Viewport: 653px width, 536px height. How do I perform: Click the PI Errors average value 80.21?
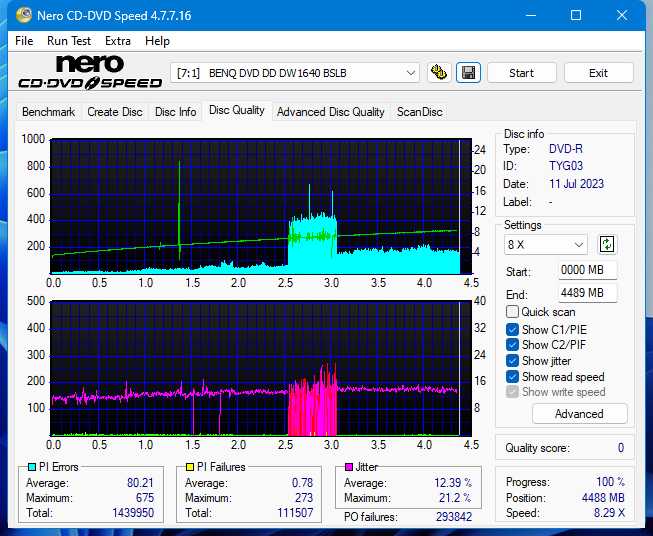tap(140, 483)
